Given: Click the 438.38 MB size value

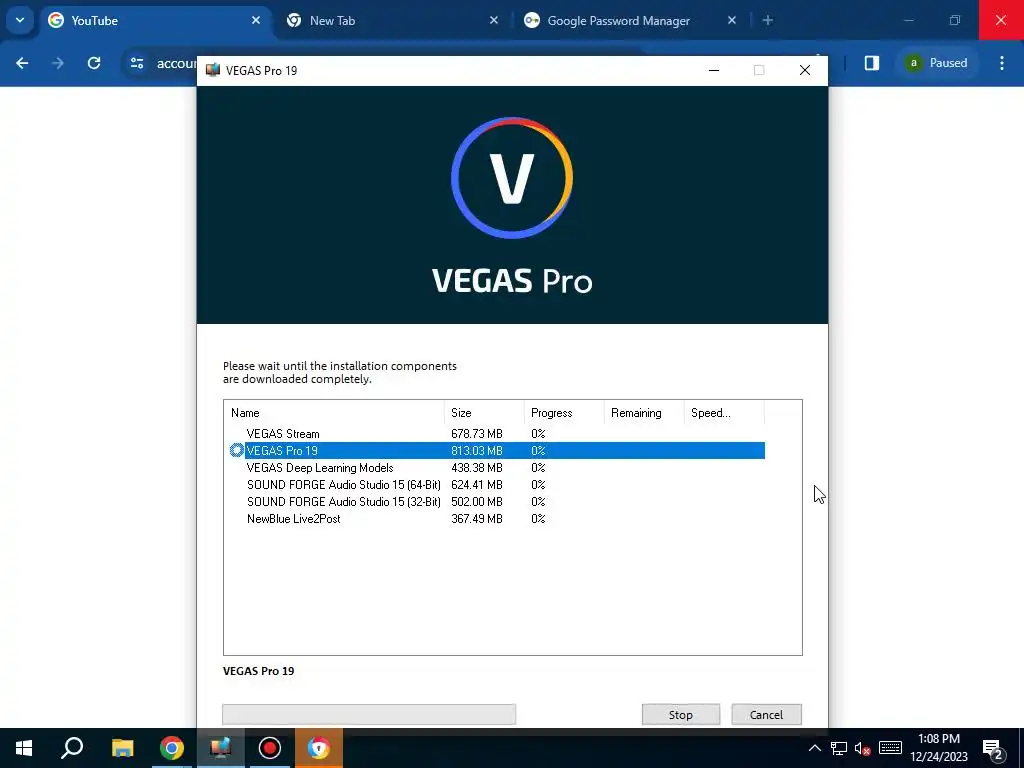Looking at the screenshot, I should tap(477, 468).
